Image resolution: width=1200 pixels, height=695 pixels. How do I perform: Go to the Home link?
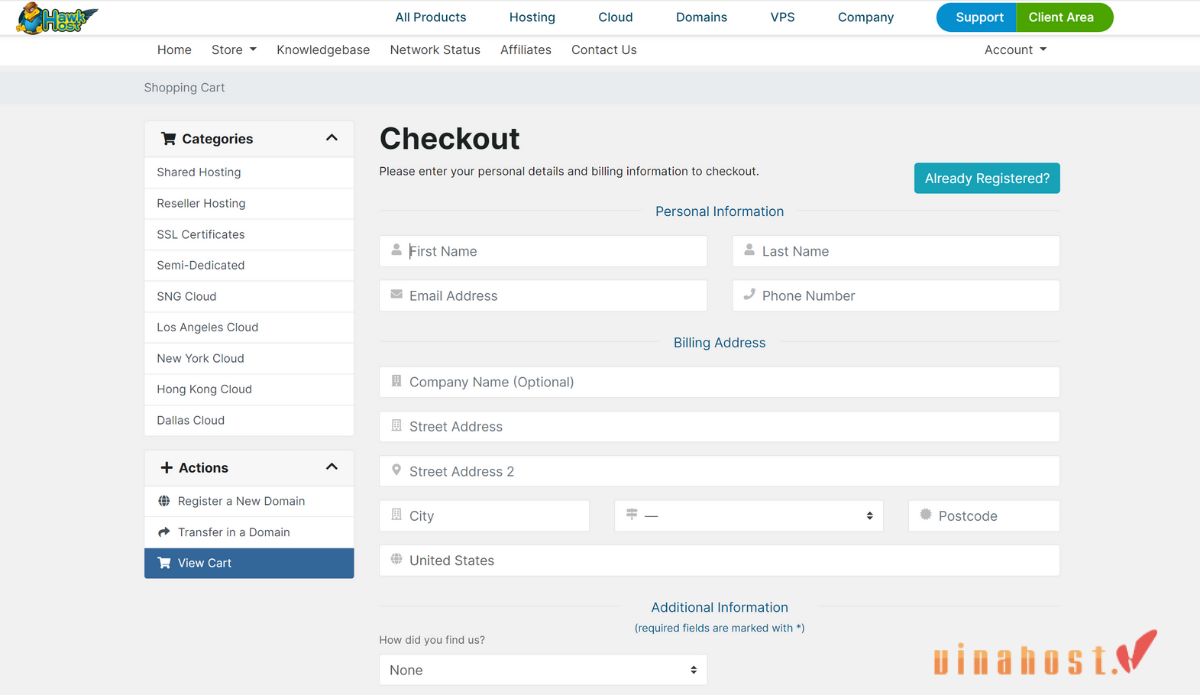(x=174, y=49)
